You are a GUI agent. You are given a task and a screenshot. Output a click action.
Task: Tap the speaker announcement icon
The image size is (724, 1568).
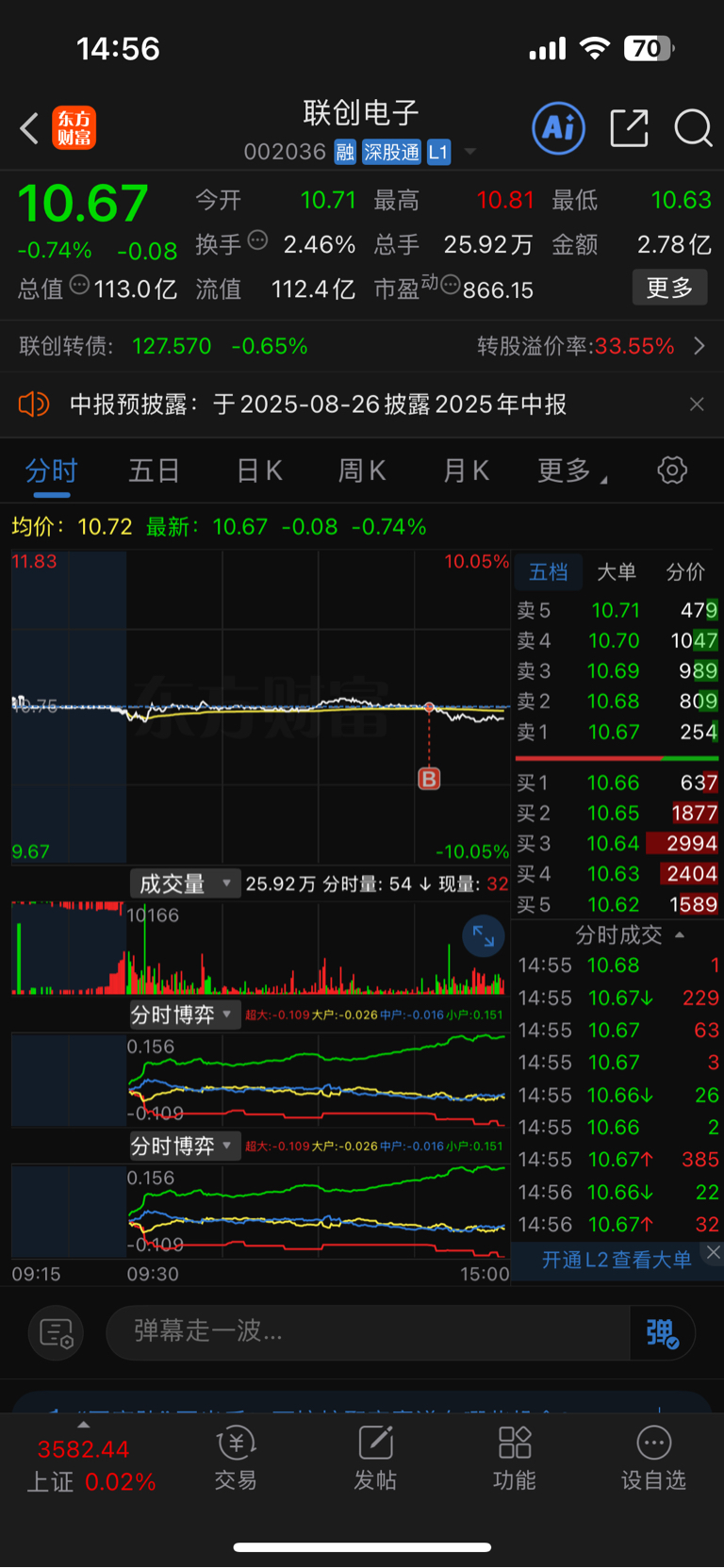tap(33, 404)
